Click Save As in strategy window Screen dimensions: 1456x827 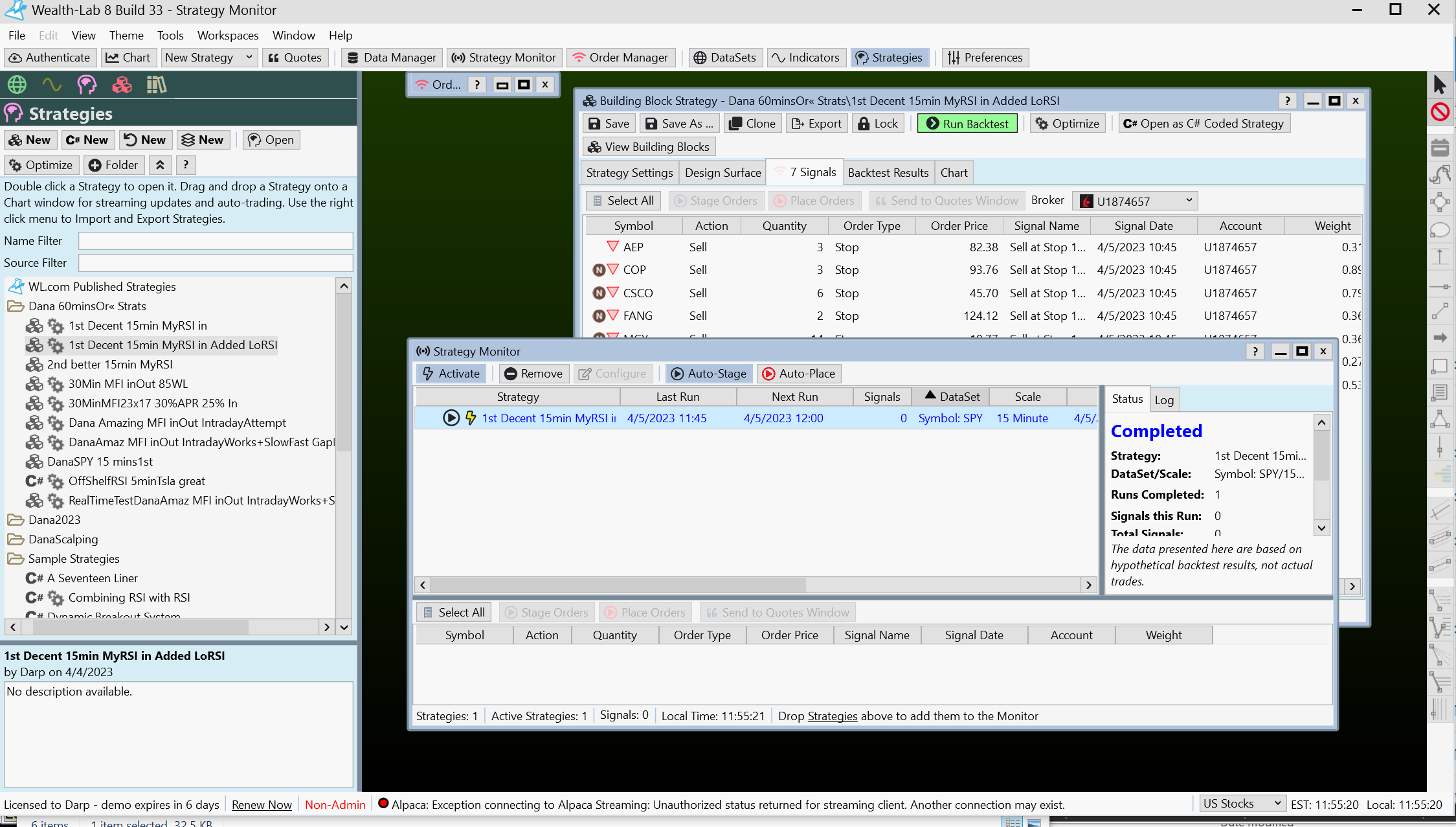point(680,124)
